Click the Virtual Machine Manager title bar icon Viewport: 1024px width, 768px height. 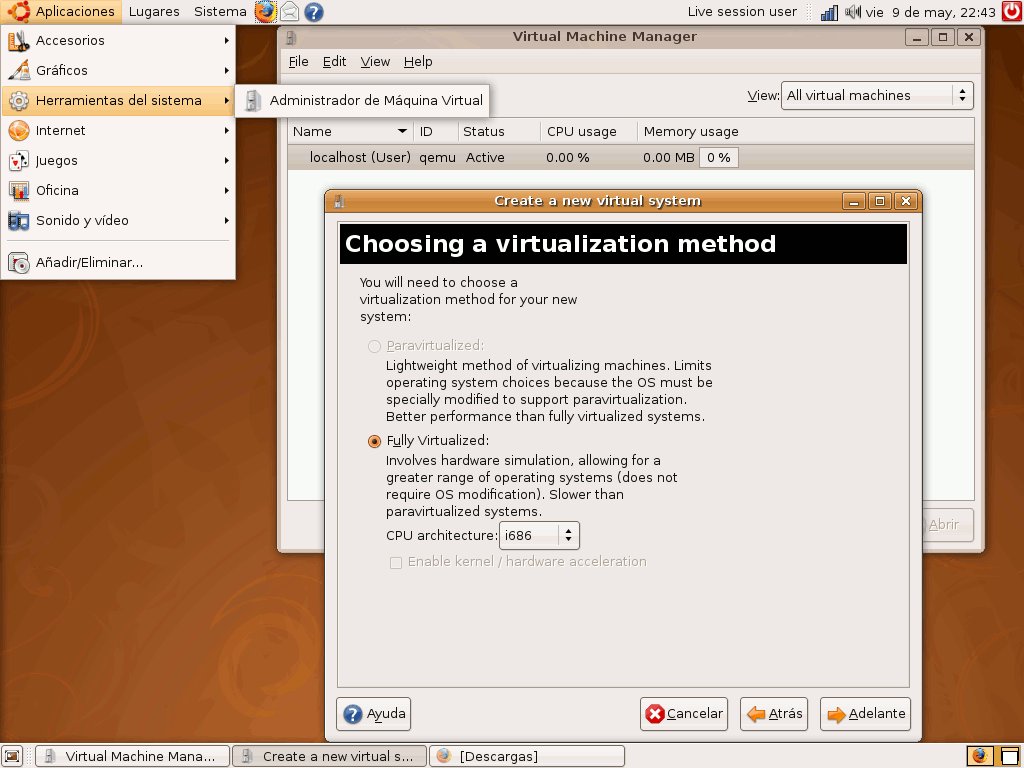pyautogui.click(x=291, y=37)
